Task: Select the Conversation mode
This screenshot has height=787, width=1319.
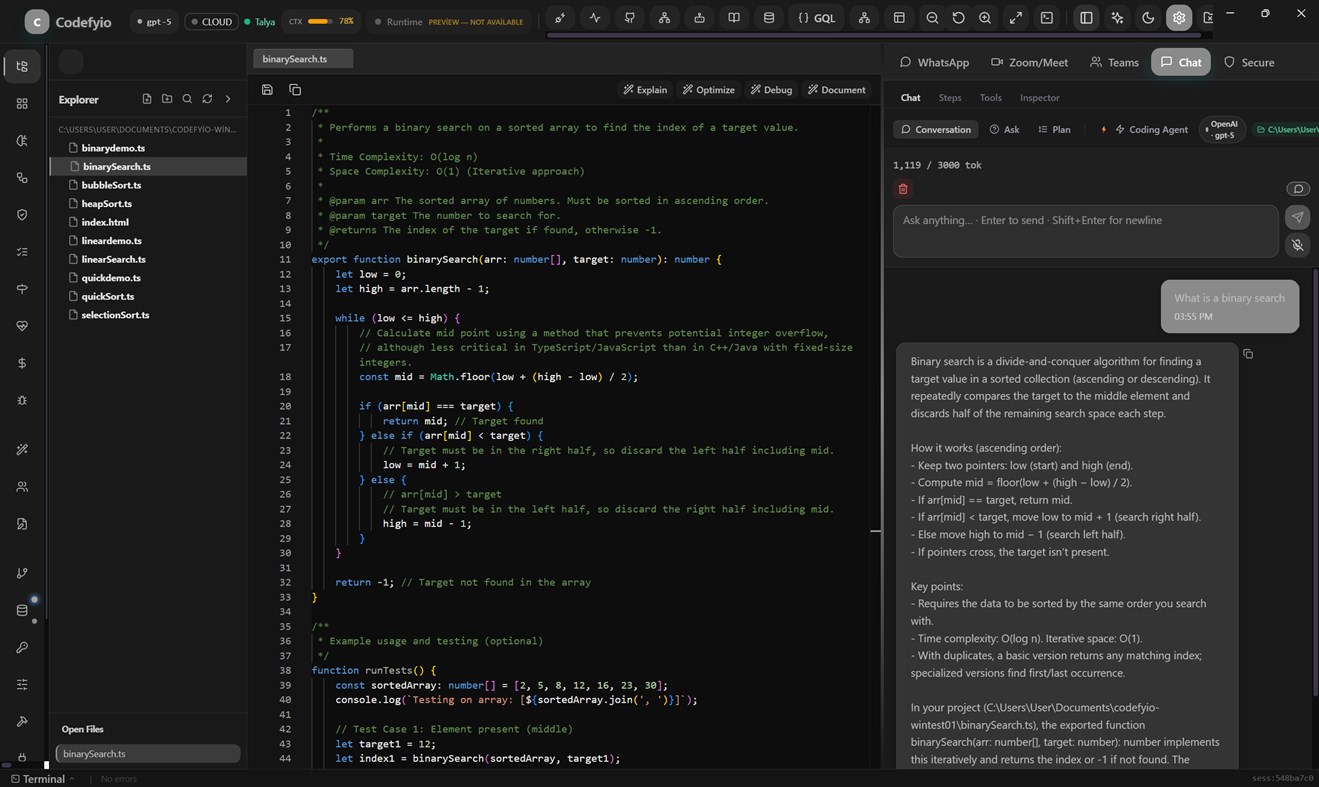Action: (935, 130)
